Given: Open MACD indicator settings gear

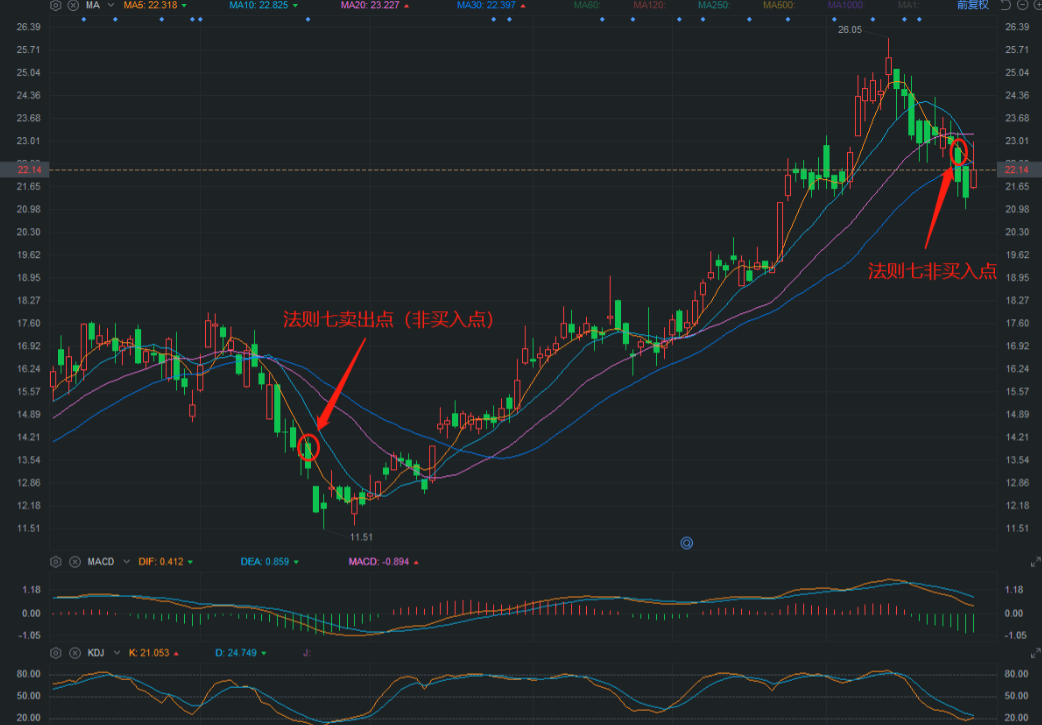Looking at the screenshot, I should (56, 562).
